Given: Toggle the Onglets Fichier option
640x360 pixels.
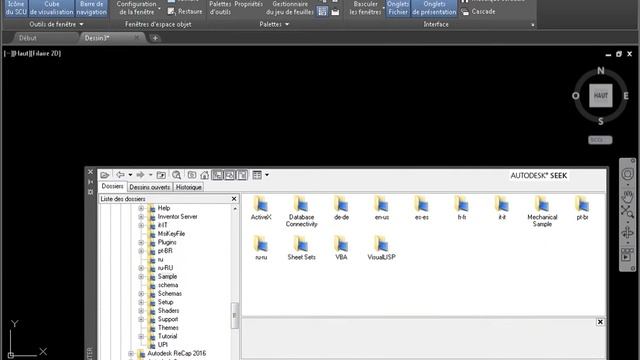Looking at the screenshot, I should [398, 8].
